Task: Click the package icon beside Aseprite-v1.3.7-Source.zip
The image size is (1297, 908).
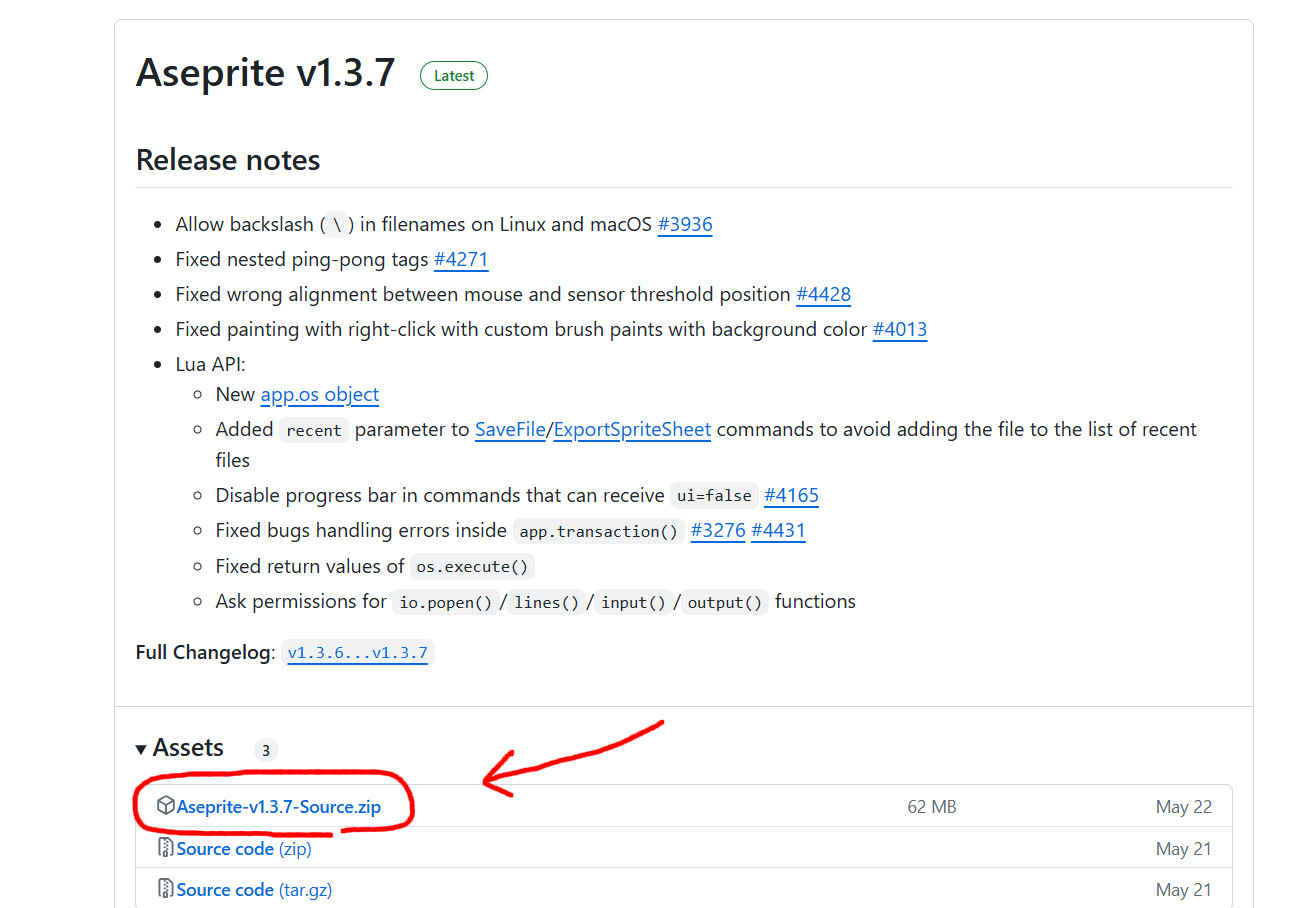Action: [166, 806]
